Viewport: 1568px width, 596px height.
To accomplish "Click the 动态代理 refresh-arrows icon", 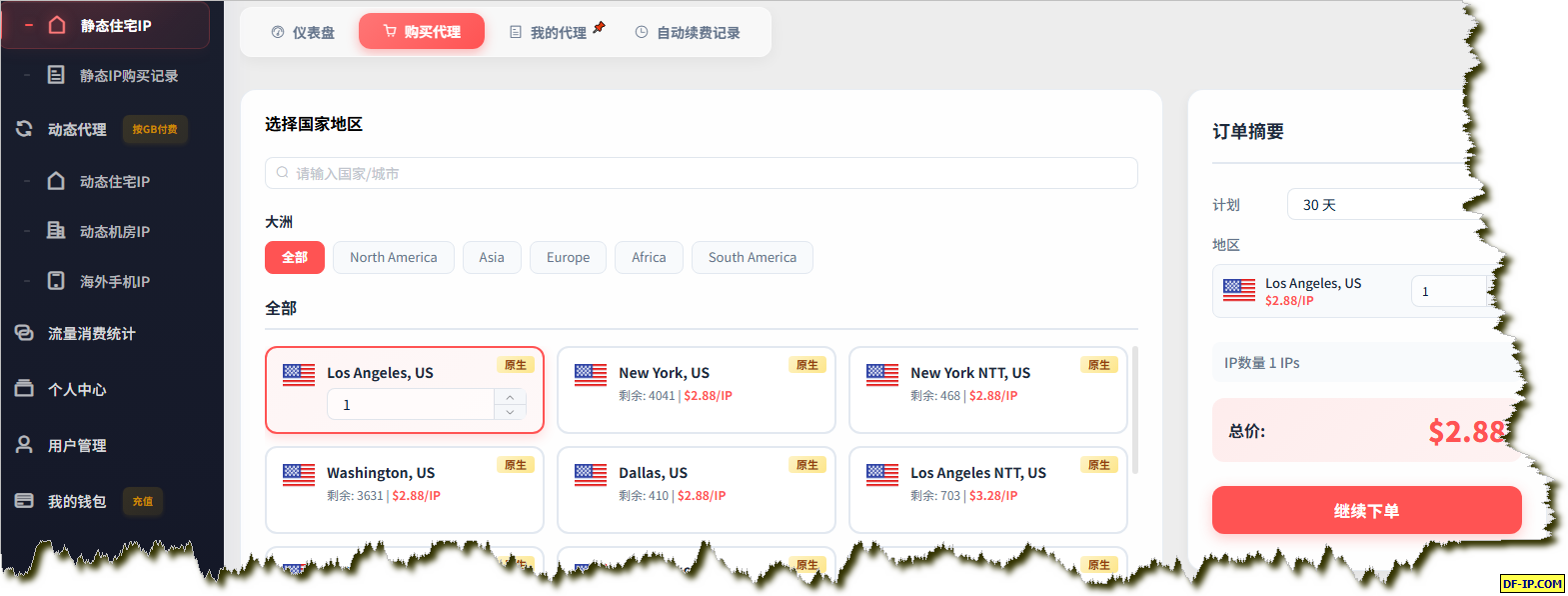I will [x=24, y=129].
